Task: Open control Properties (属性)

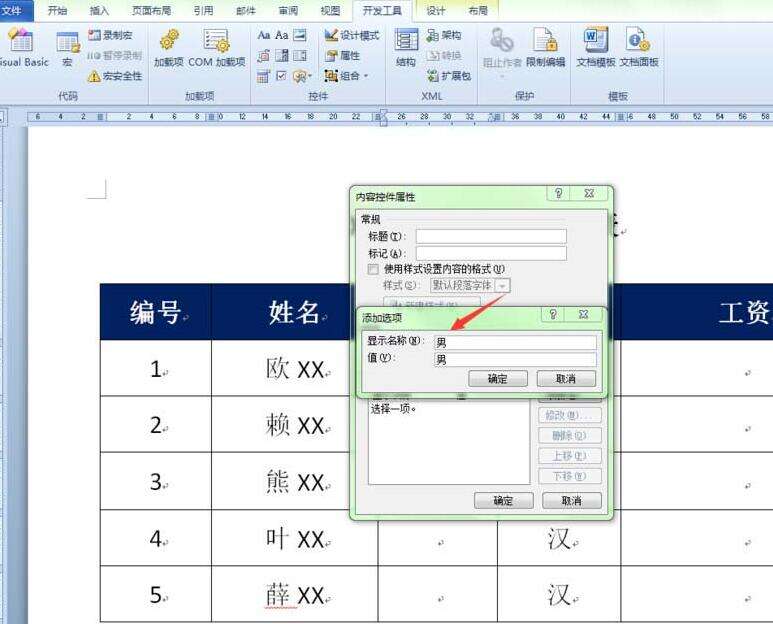Action: coord(343,56)
